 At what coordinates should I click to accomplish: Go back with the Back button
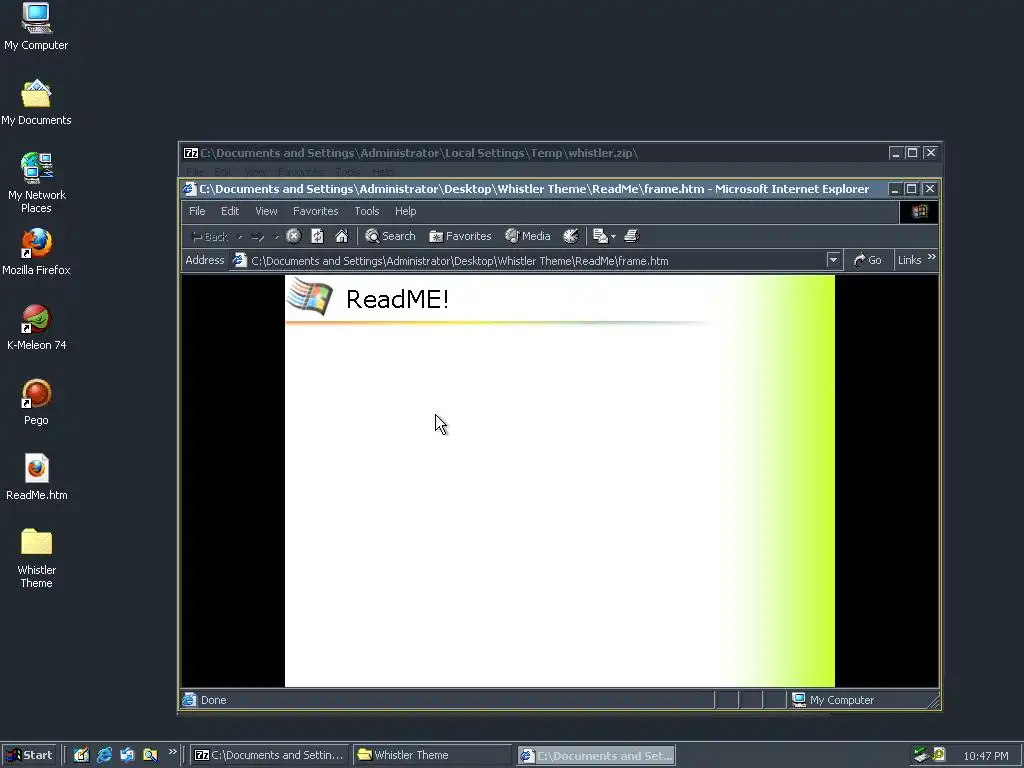[209, 236]
